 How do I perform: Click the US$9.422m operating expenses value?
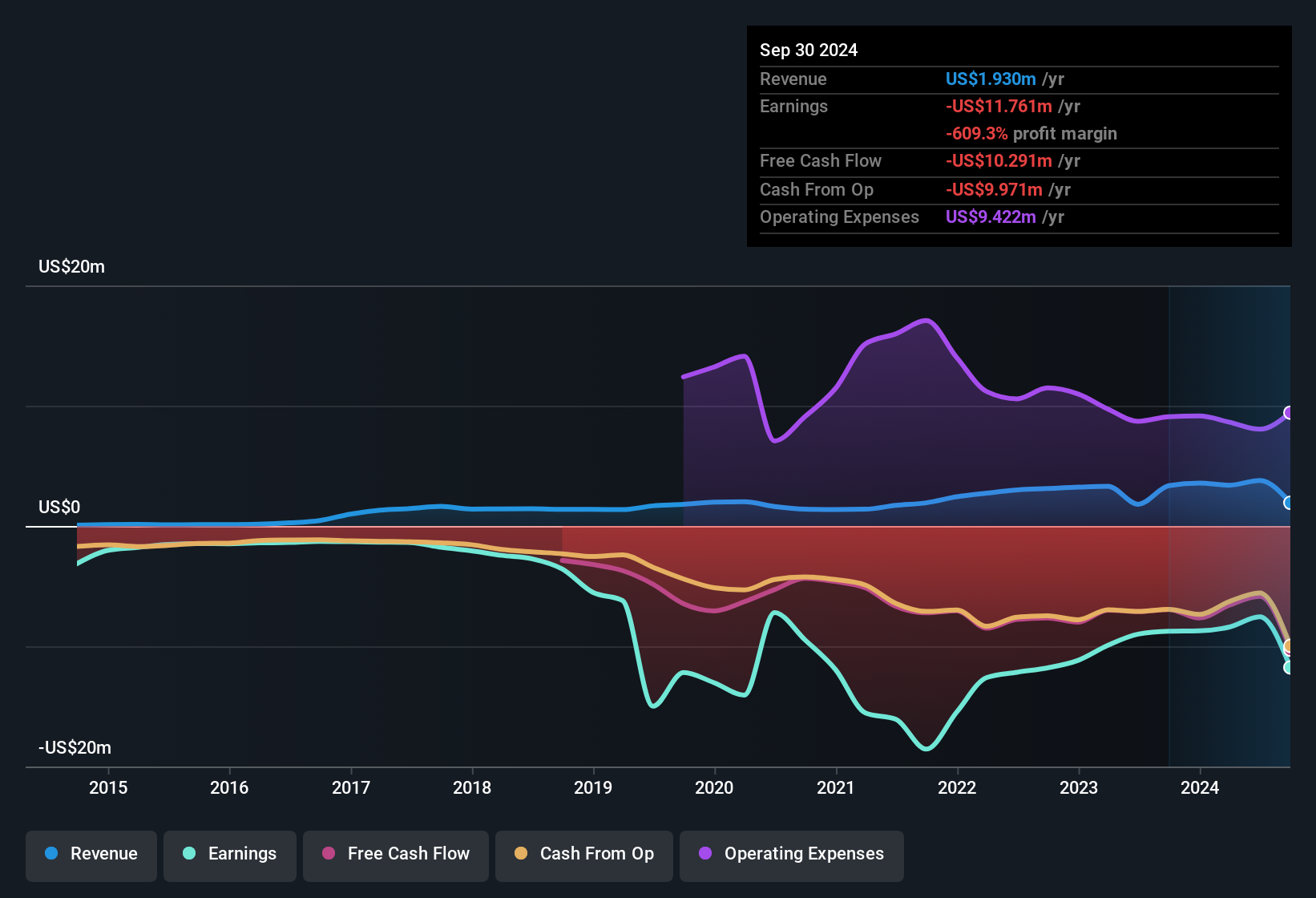(x=991, y=216)
